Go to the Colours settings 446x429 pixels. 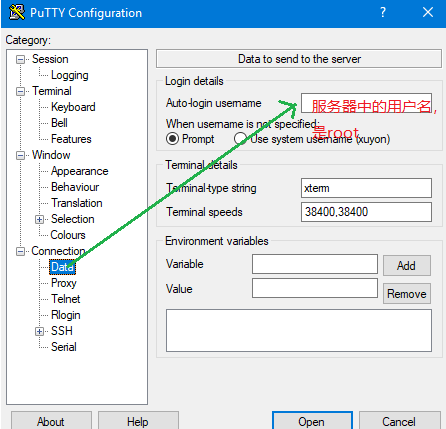[68, 235]
